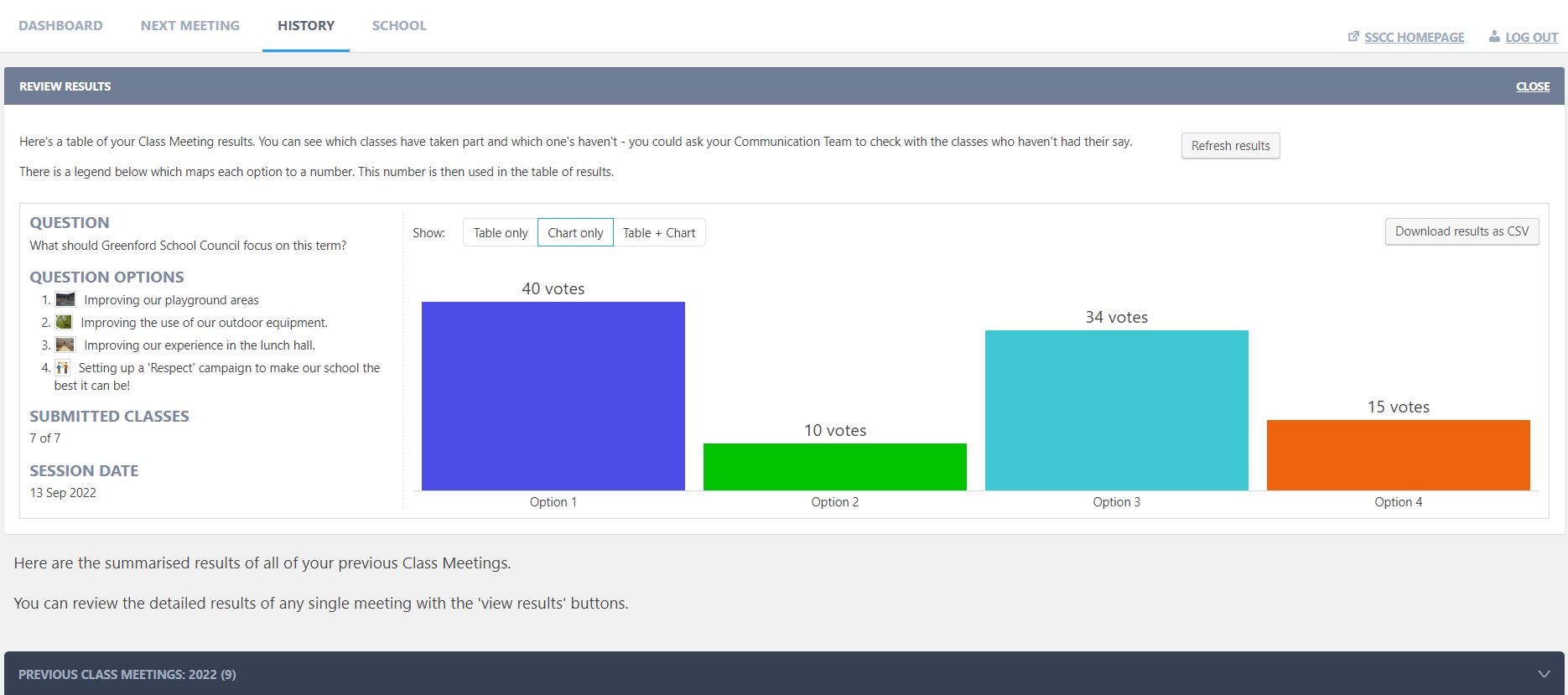This screenshot has height=695, width=1568.
Task: Click the Respect campaign option icon
Action: [62, 367]
